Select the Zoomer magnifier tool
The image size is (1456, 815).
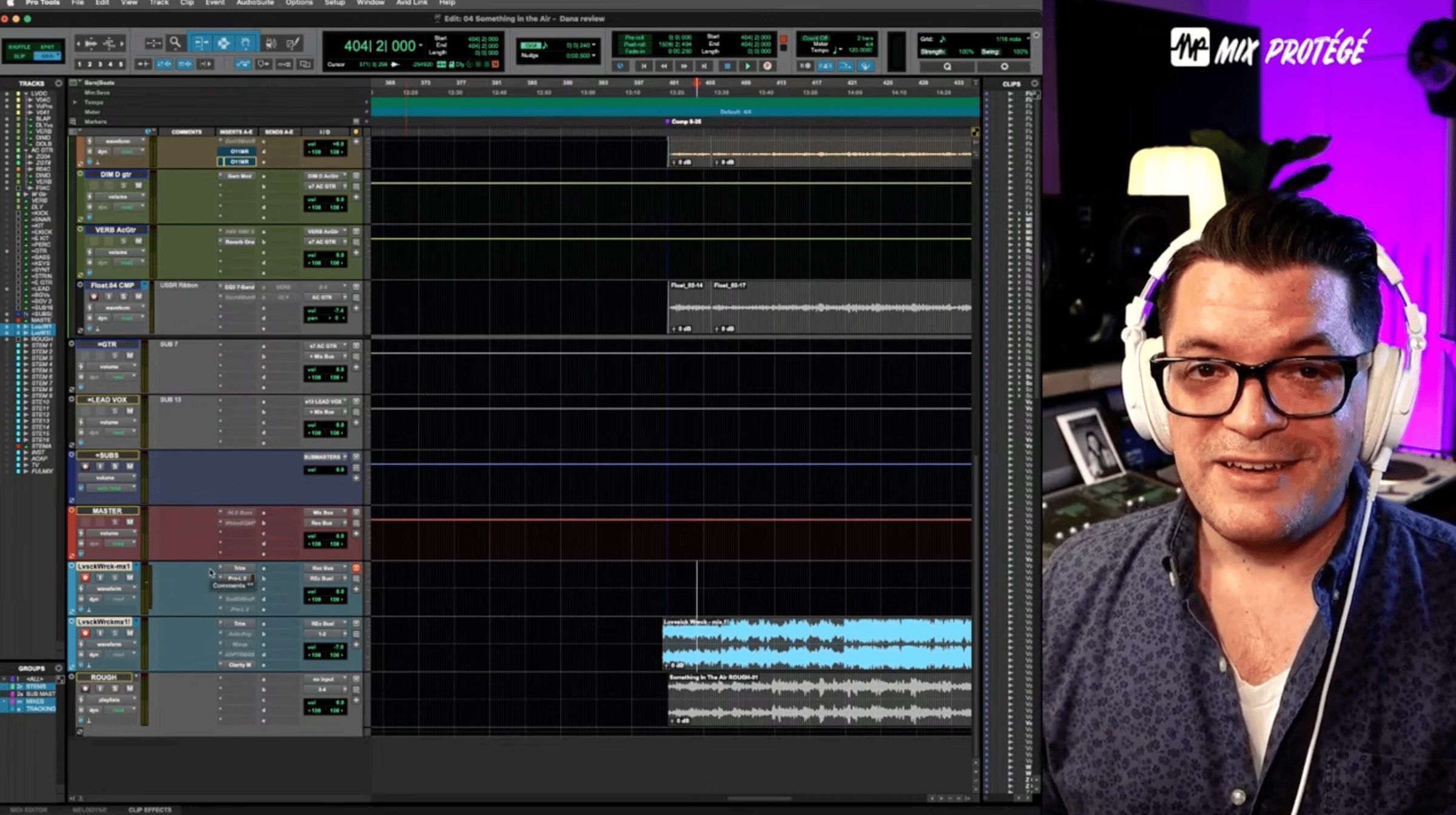[175, 43]
